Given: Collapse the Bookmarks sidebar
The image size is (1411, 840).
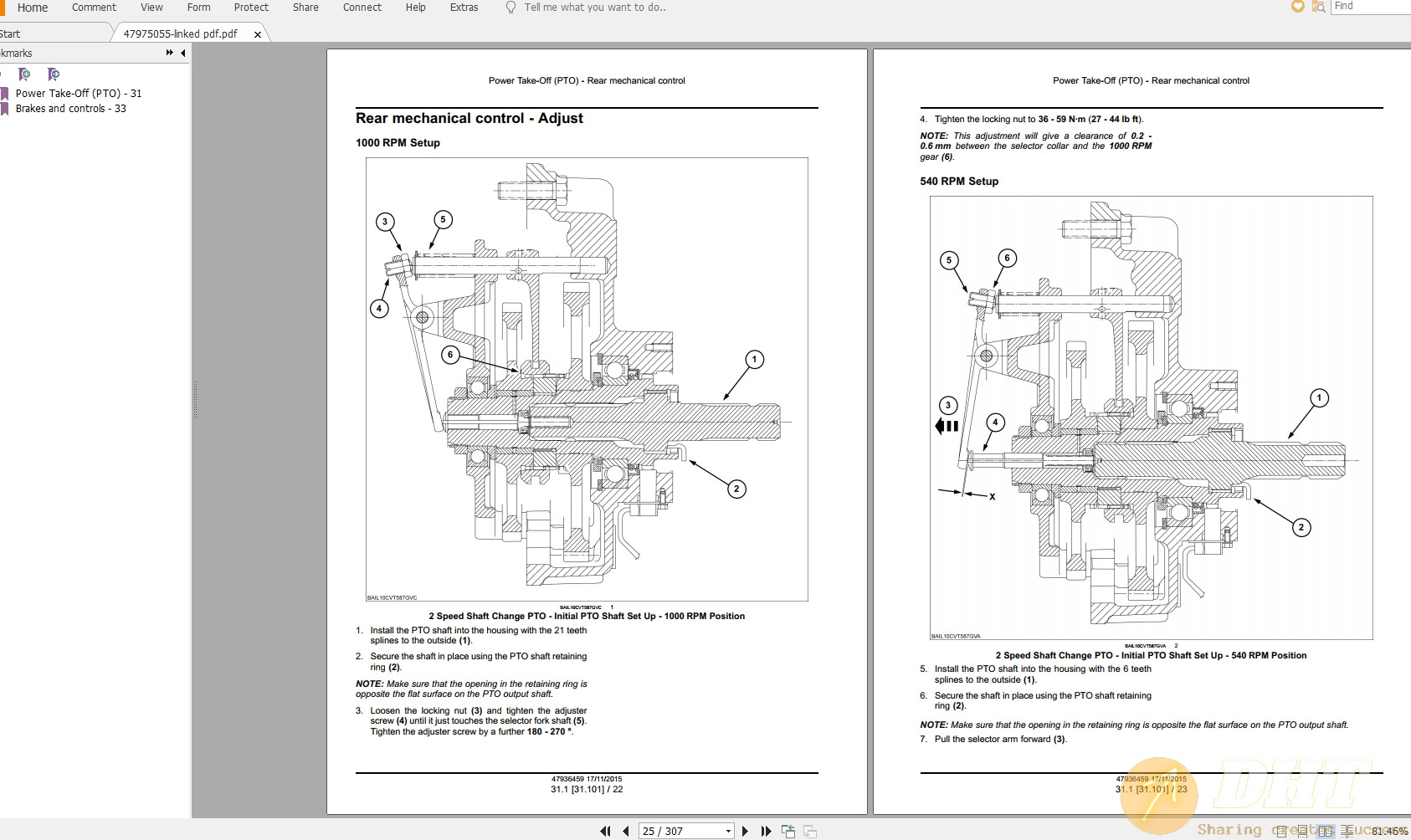Looking at the screenshot, I should click(183, 54).
